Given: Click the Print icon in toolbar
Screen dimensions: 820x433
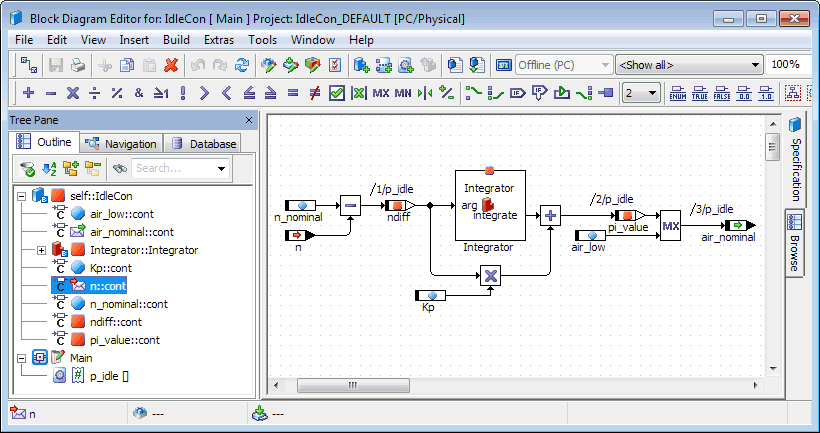Looking at the screenshot, I should [x=78, y=65].
